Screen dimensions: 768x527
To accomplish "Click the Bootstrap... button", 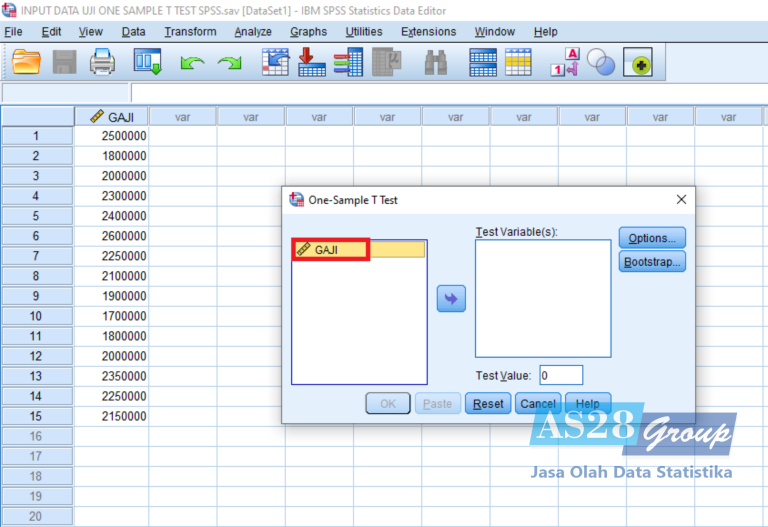I will [652, 262].
